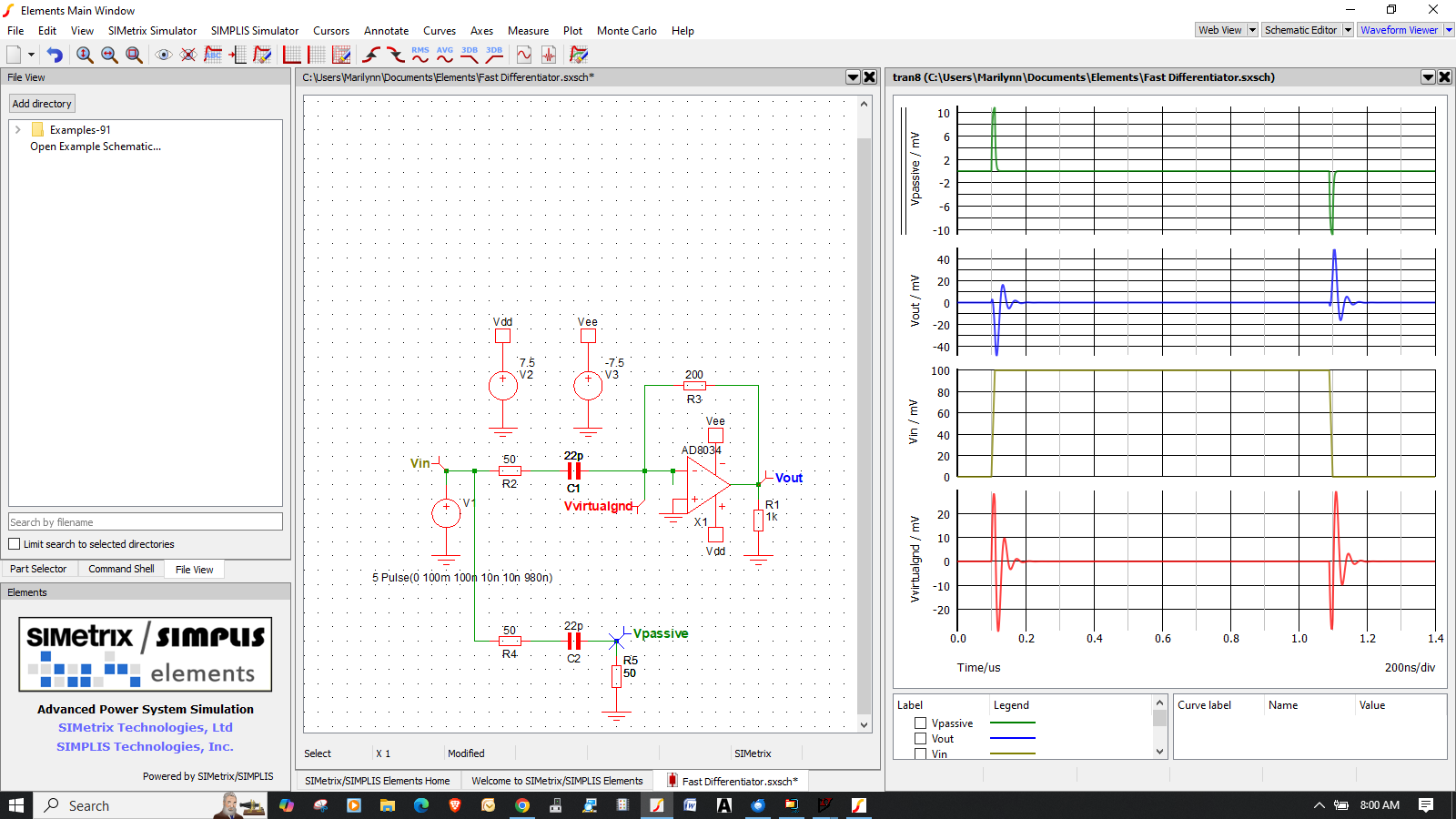This screenshot has width=1456, height=819.
Task: Click the Add directory button
Action: (x=42, y=104)
